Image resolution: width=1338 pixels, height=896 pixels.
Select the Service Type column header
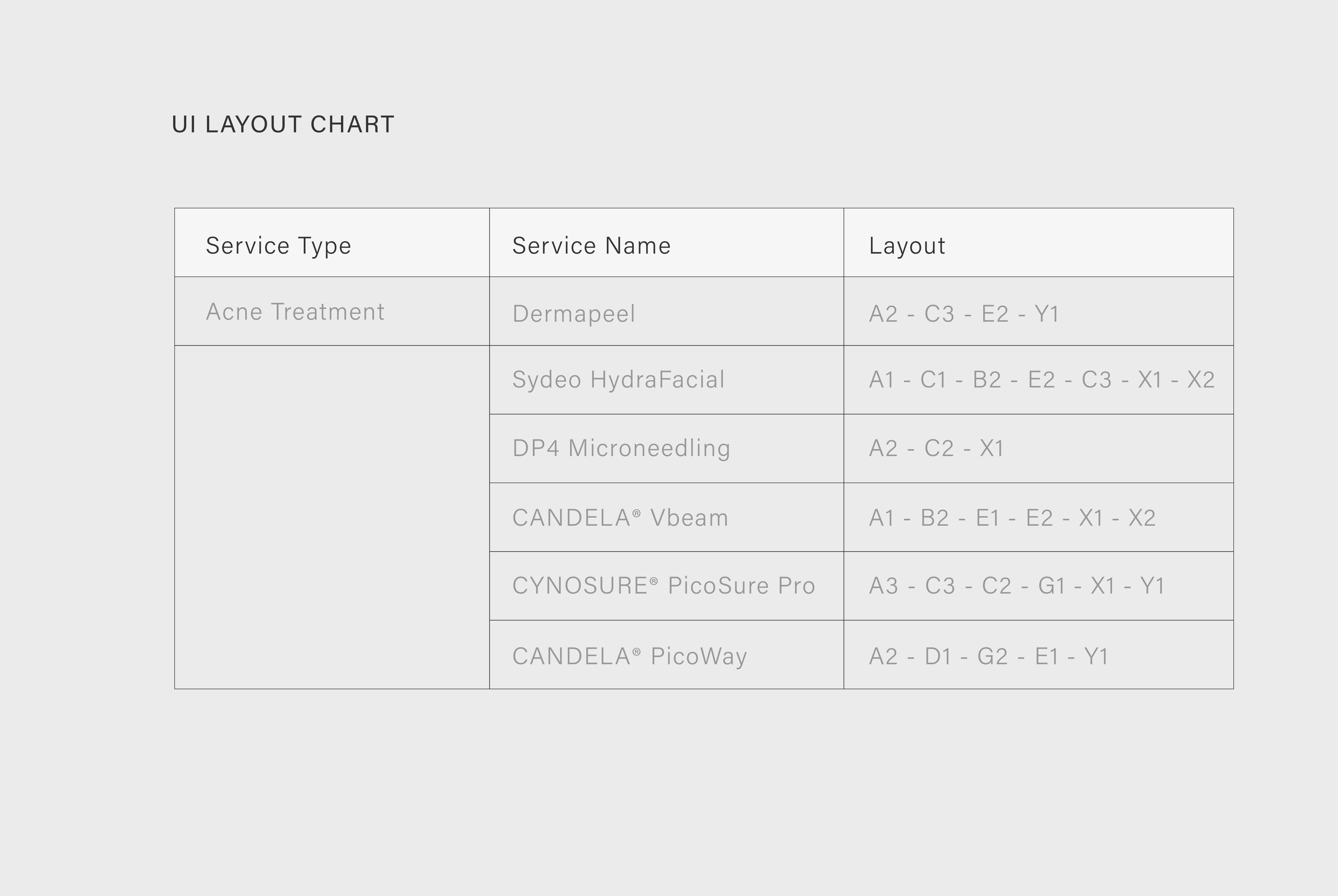(x=278, y=246)
